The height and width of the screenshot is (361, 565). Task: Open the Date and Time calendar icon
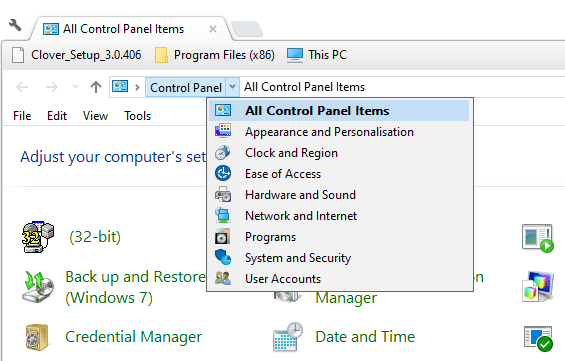click(288, 337)
